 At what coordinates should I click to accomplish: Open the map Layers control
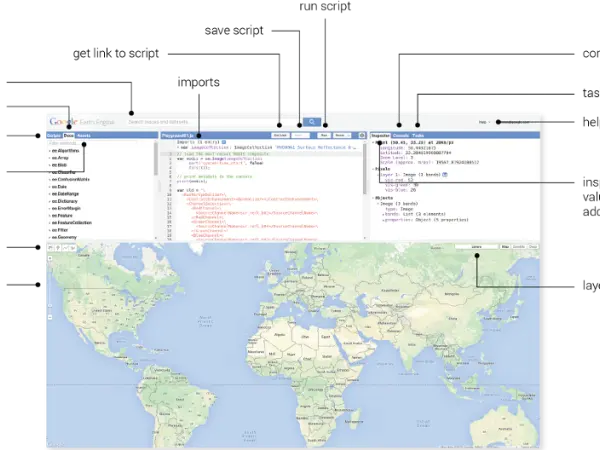(477, 247)
